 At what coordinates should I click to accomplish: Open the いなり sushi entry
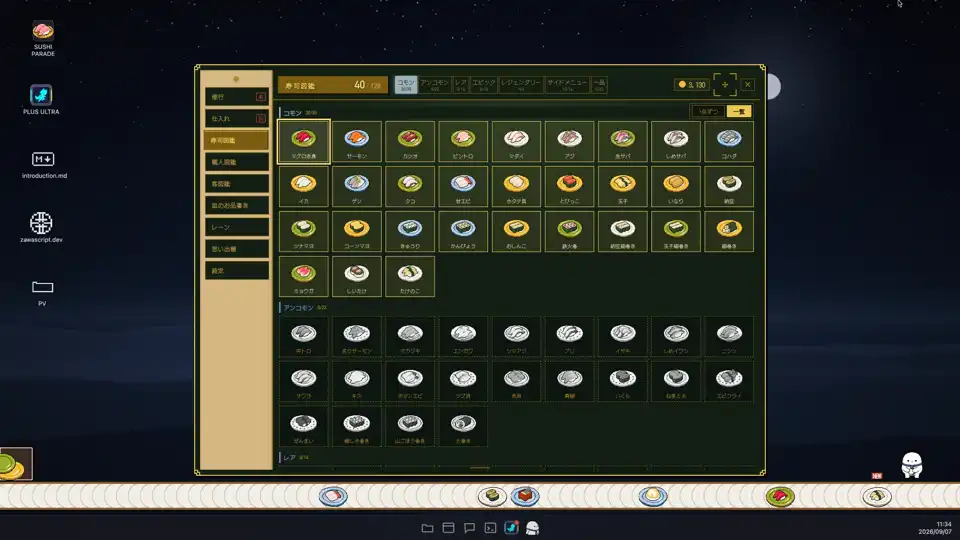(676, 186)
